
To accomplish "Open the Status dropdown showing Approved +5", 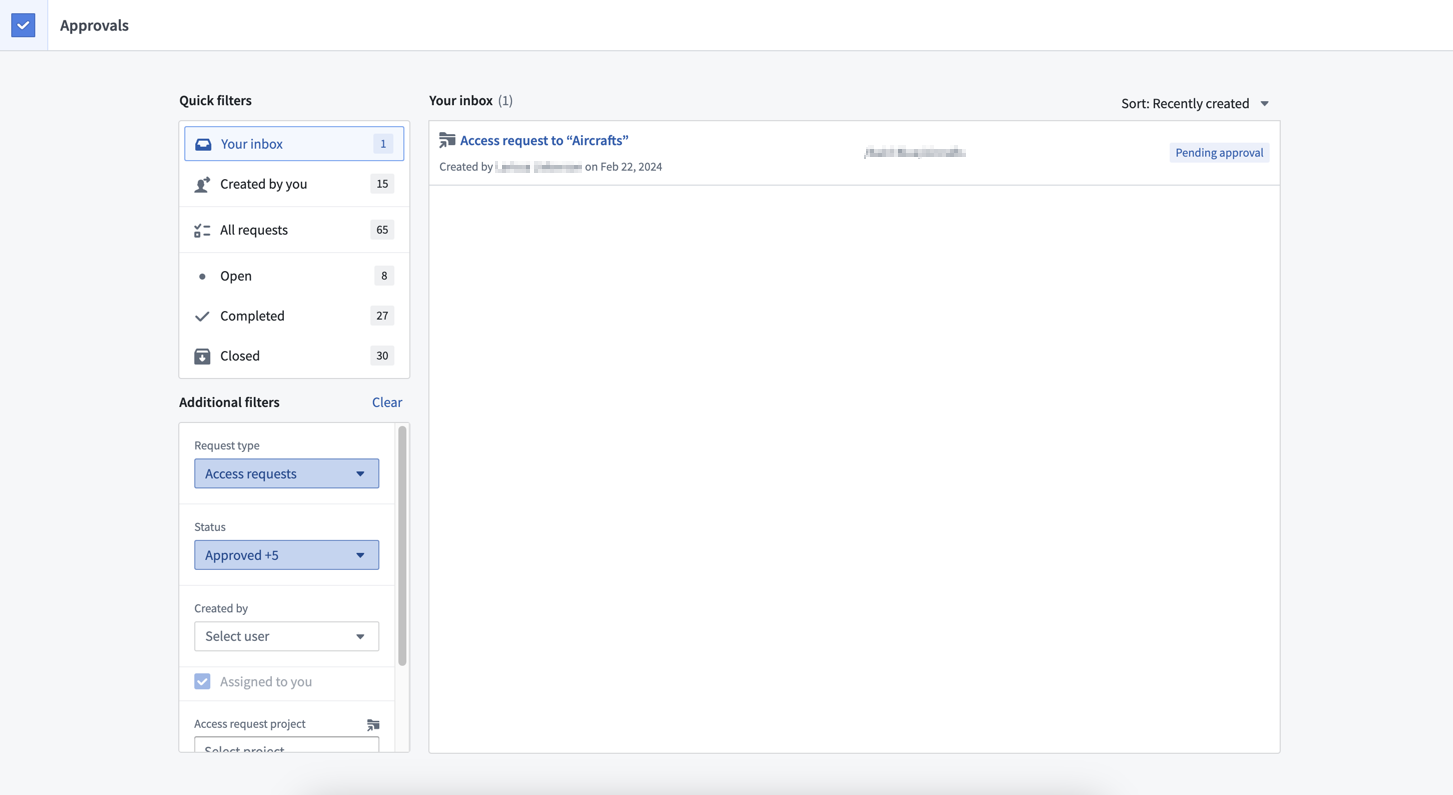I will (286, 555).
